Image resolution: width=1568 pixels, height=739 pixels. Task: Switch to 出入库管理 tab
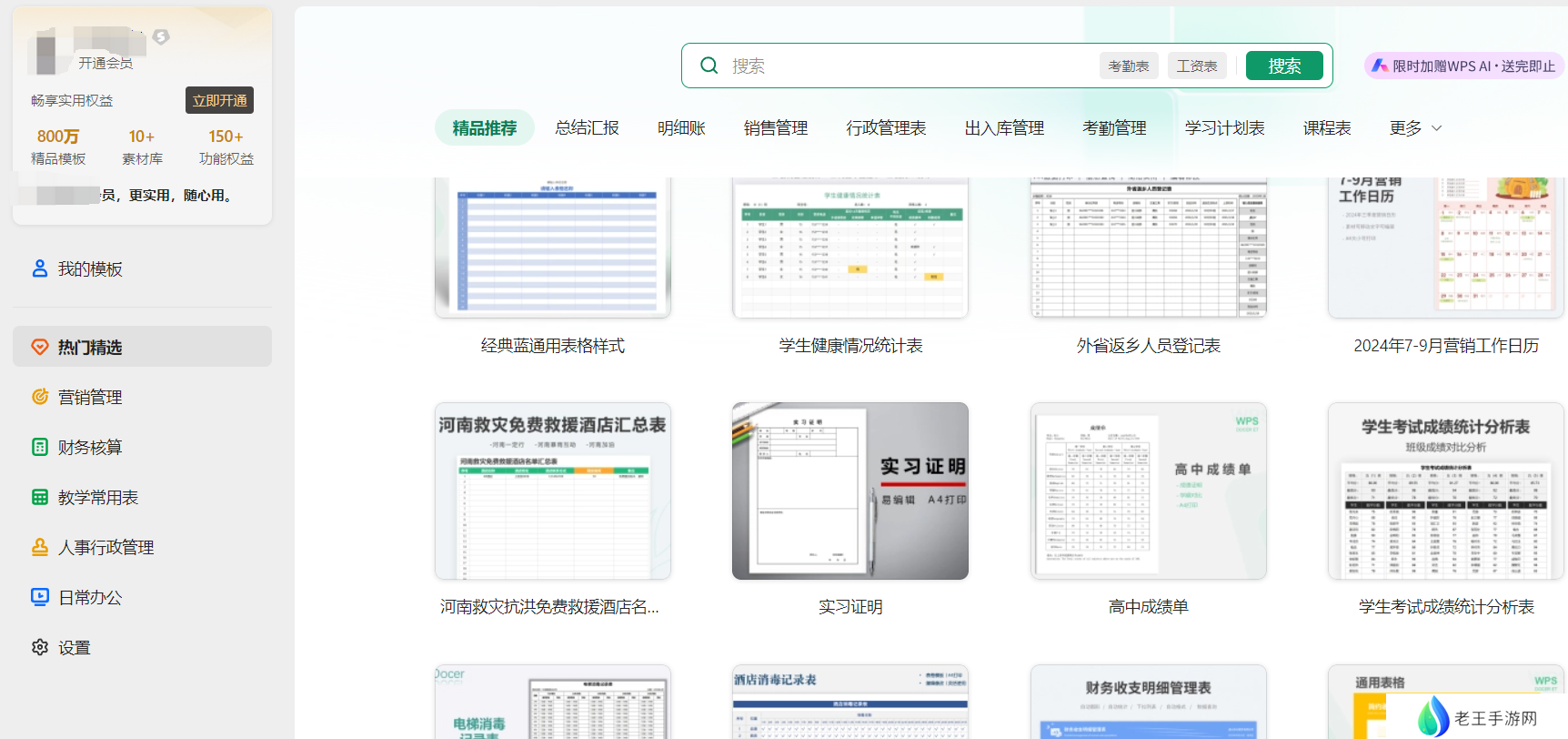1004,128
